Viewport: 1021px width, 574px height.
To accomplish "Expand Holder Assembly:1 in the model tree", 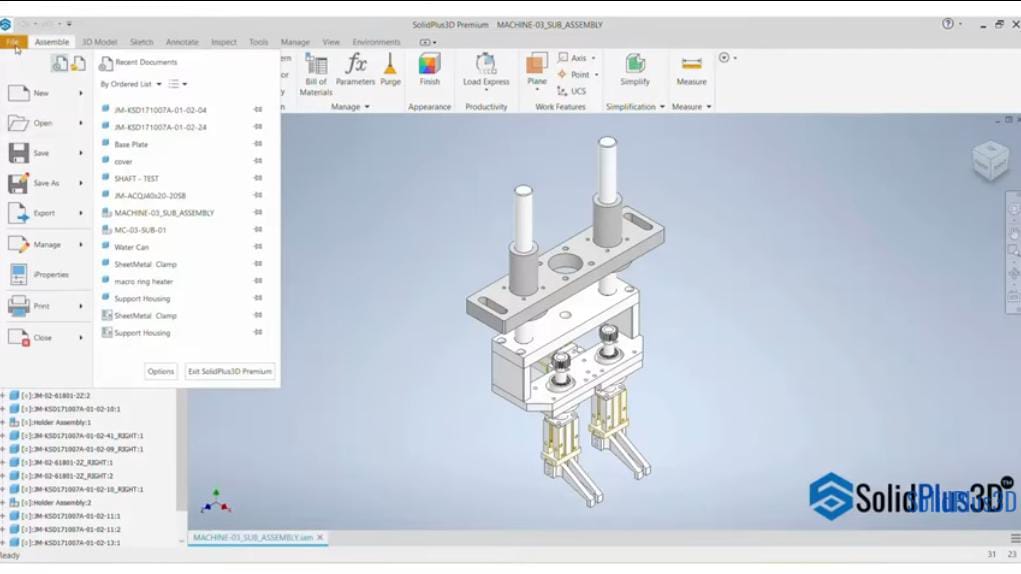I will [x=4, y=422].
